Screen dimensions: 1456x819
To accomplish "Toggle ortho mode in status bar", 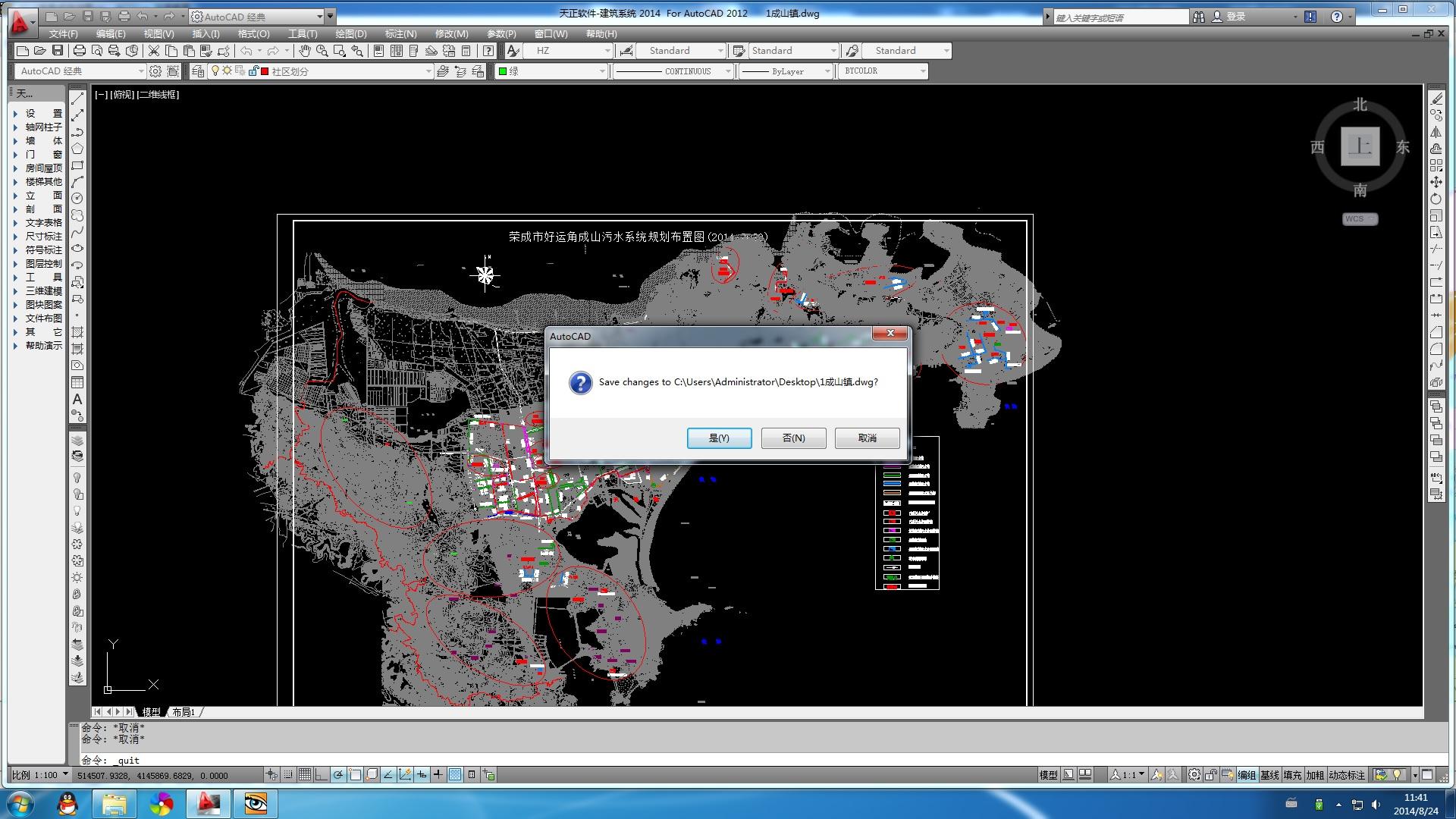I will (321, 775).
